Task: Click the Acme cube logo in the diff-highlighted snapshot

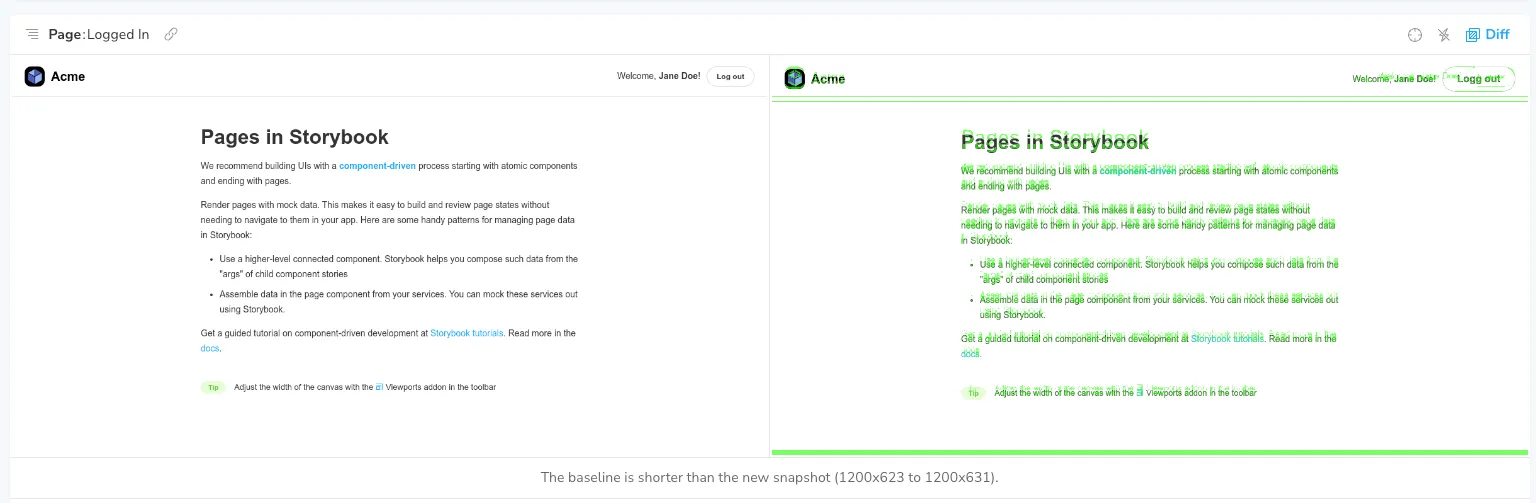Action: (795, 78)
